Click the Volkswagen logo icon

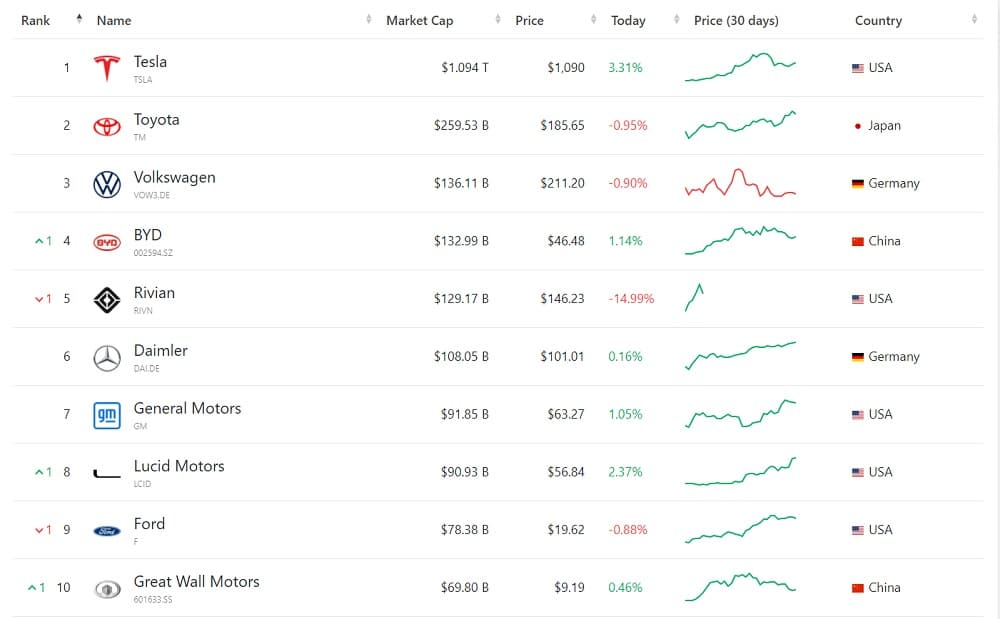coord(107,184)
